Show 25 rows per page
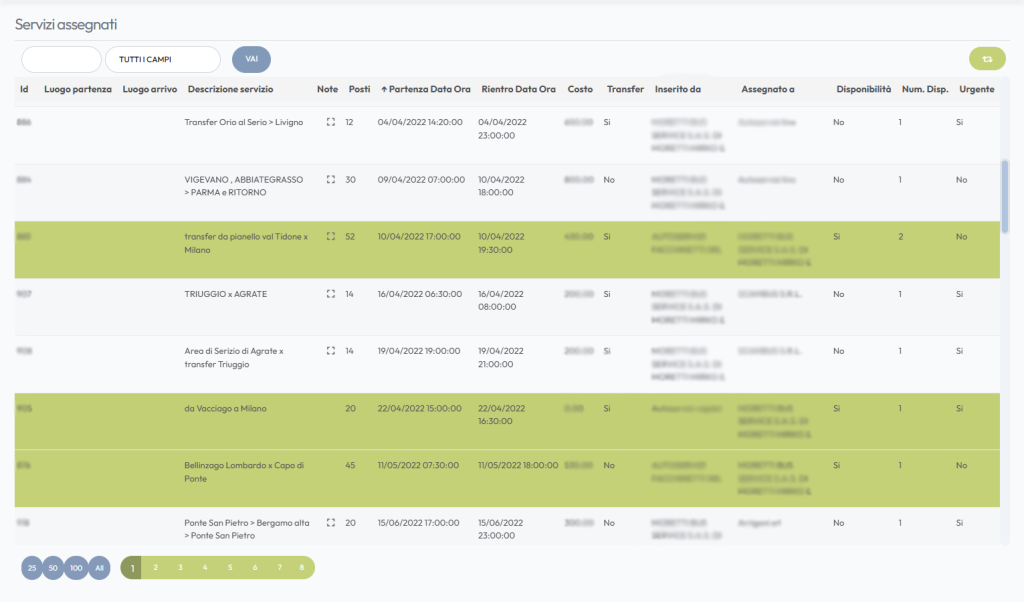The width and height of the screenshot is (1024, 602). coord(32,568)
